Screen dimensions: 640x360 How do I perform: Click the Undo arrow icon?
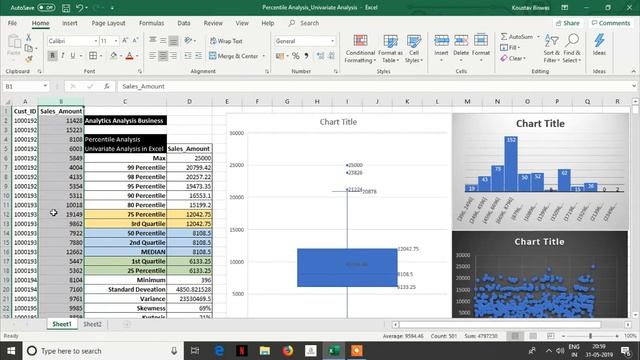[80, 7]
